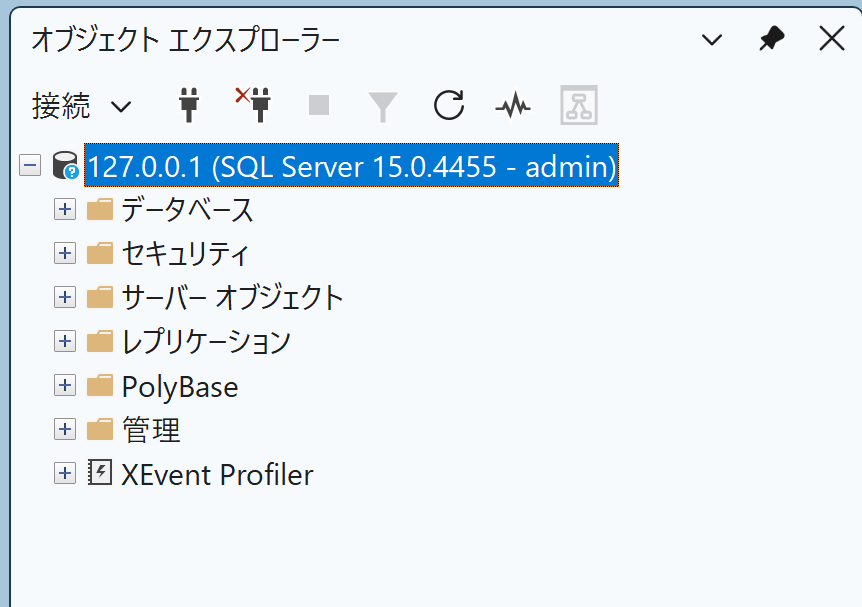Click the disconnect plug icon with red X
This screenshot has height=607, width=862.
pyautogui.click(x=253, y=104)
